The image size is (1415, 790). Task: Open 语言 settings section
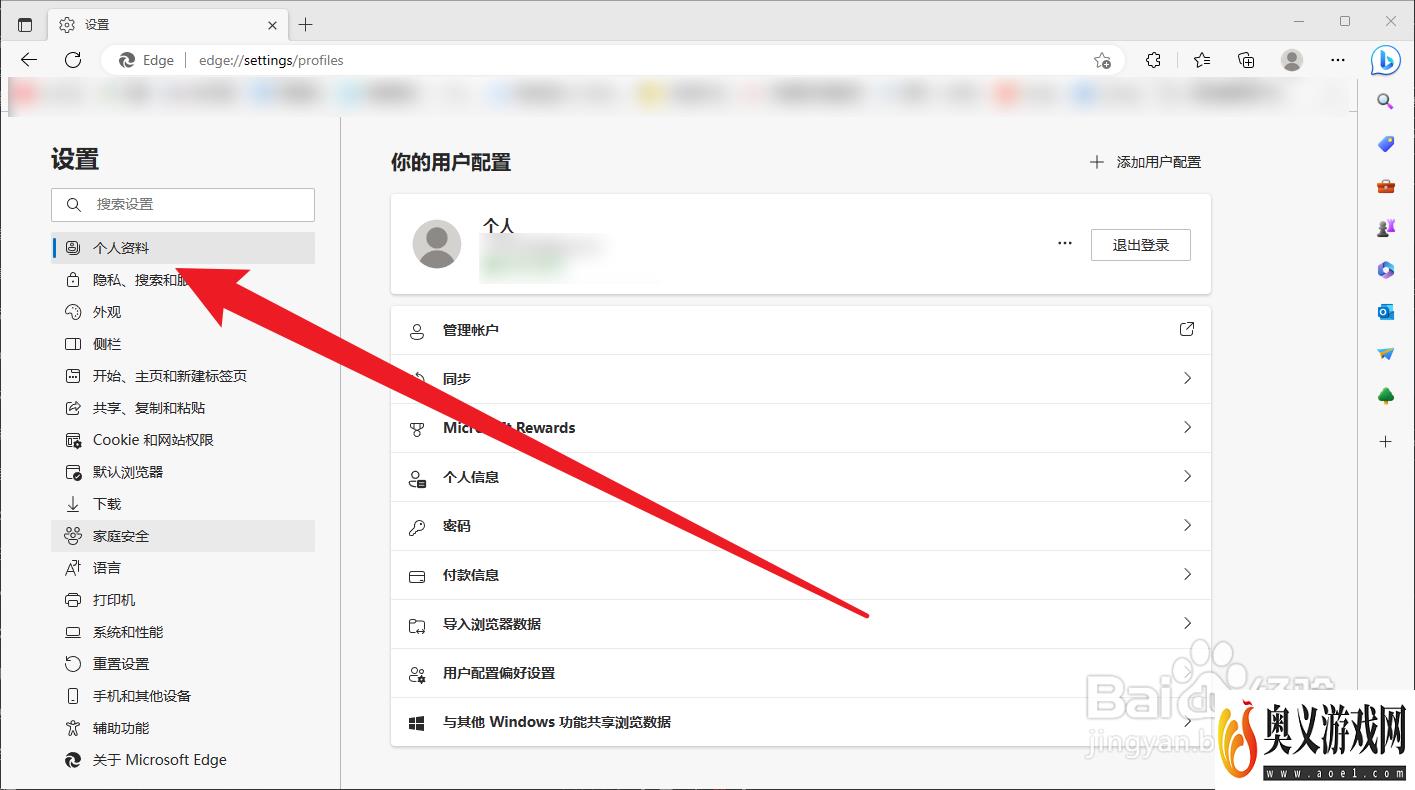[x=183, y=568]
